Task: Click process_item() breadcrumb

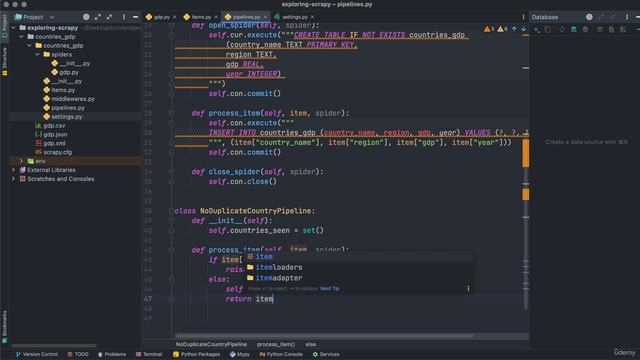Action: tap(276, 344)
